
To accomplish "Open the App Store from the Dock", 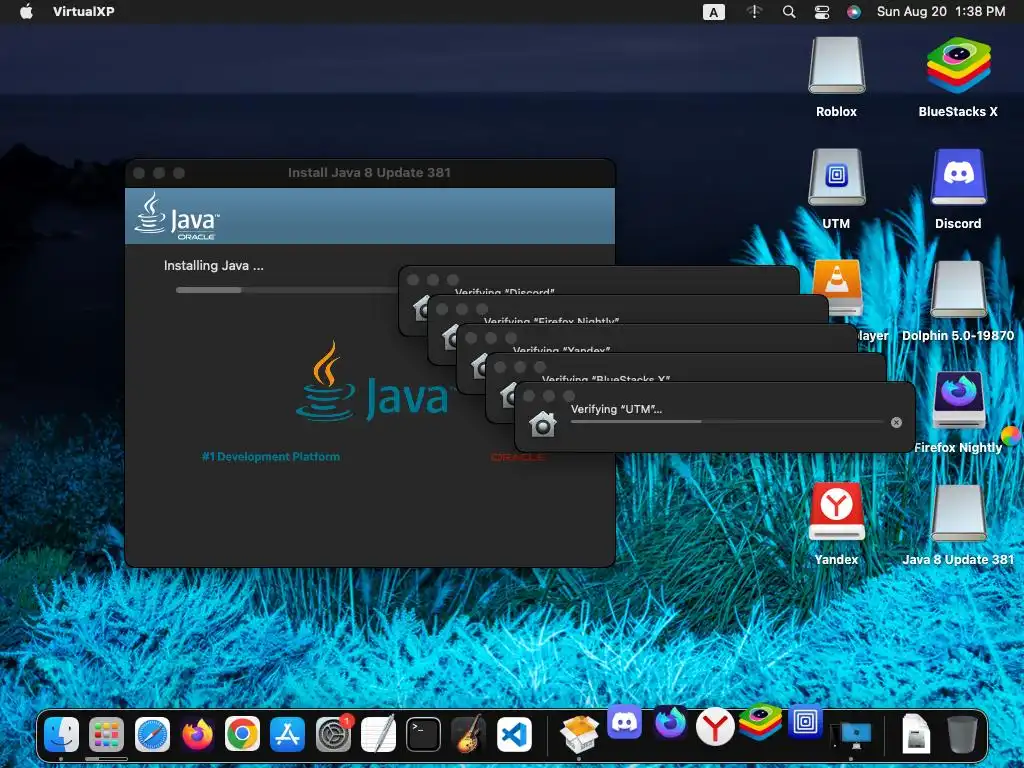I will (x=287, y=734).
